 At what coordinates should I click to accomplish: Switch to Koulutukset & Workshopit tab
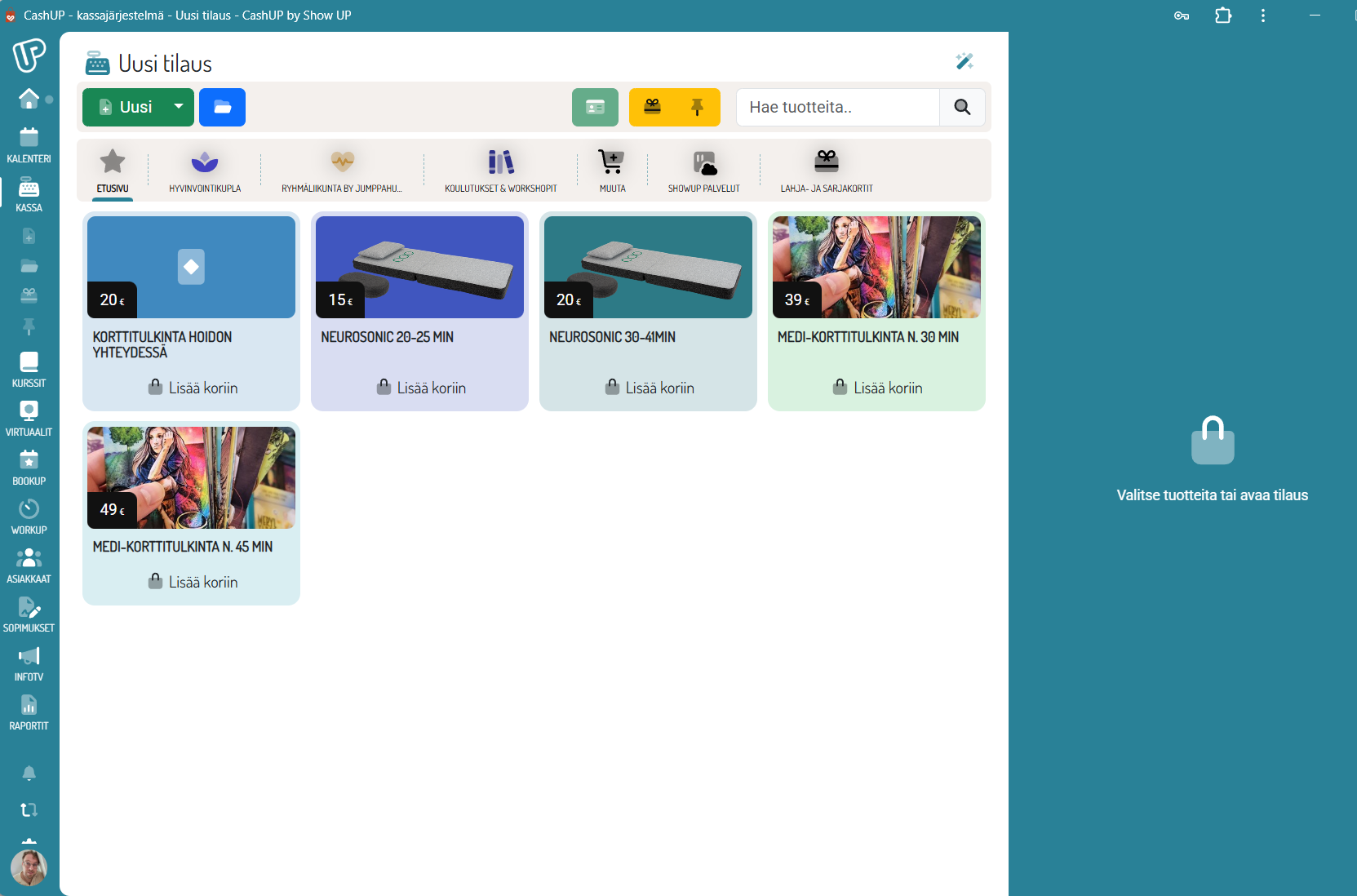click(500, 171)
